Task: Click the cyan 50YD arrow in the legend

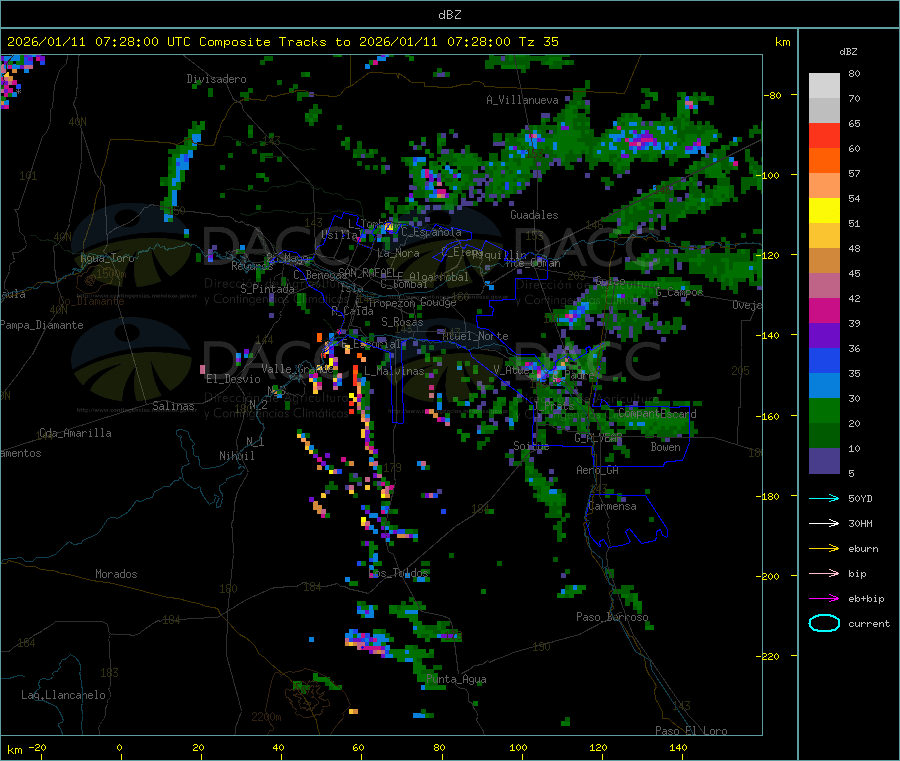Action: click(x=824, y=498)
